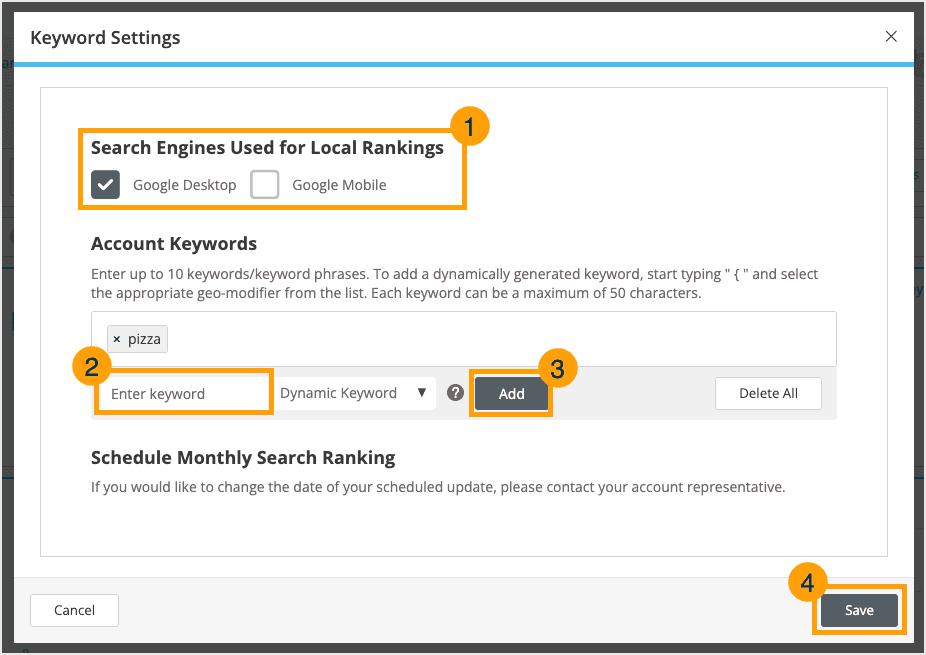
Task: Save the keyword settings
Action: point(858,609)
